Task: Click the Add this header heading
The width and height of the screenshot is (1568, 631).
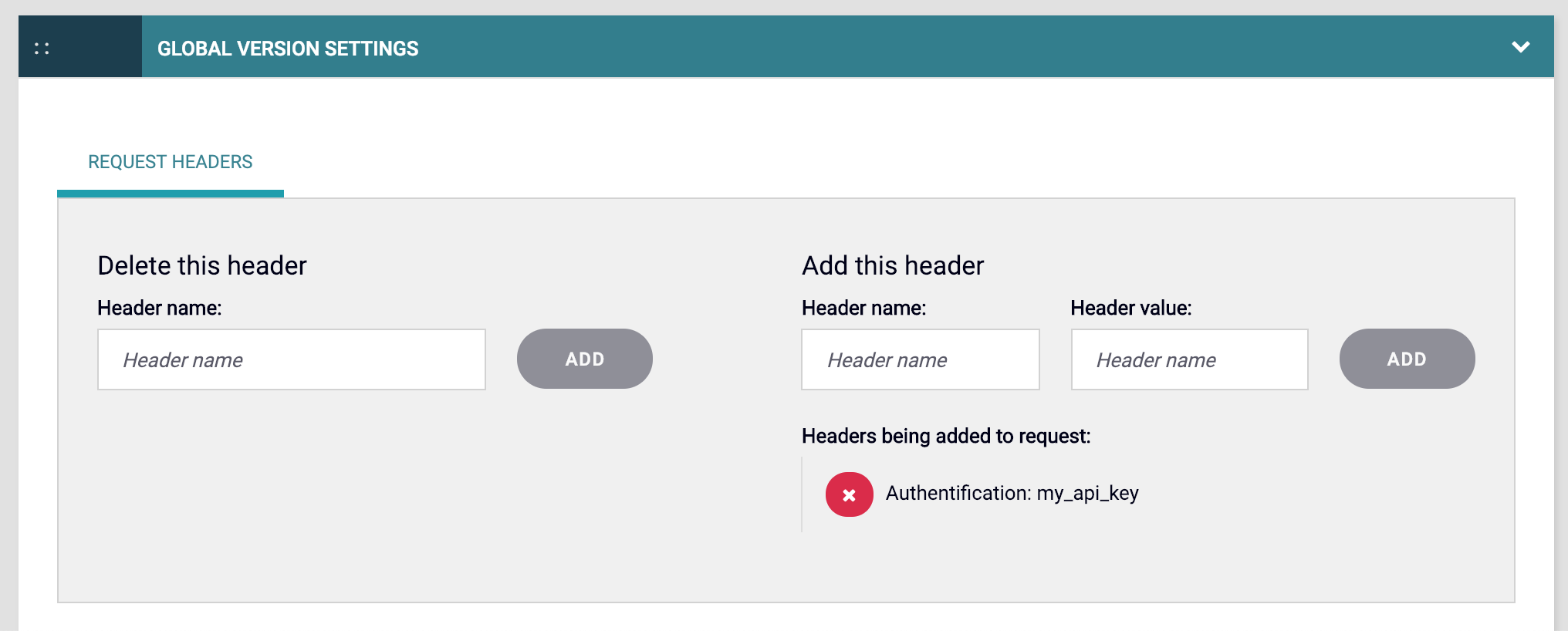Action: tap(893, 265)
